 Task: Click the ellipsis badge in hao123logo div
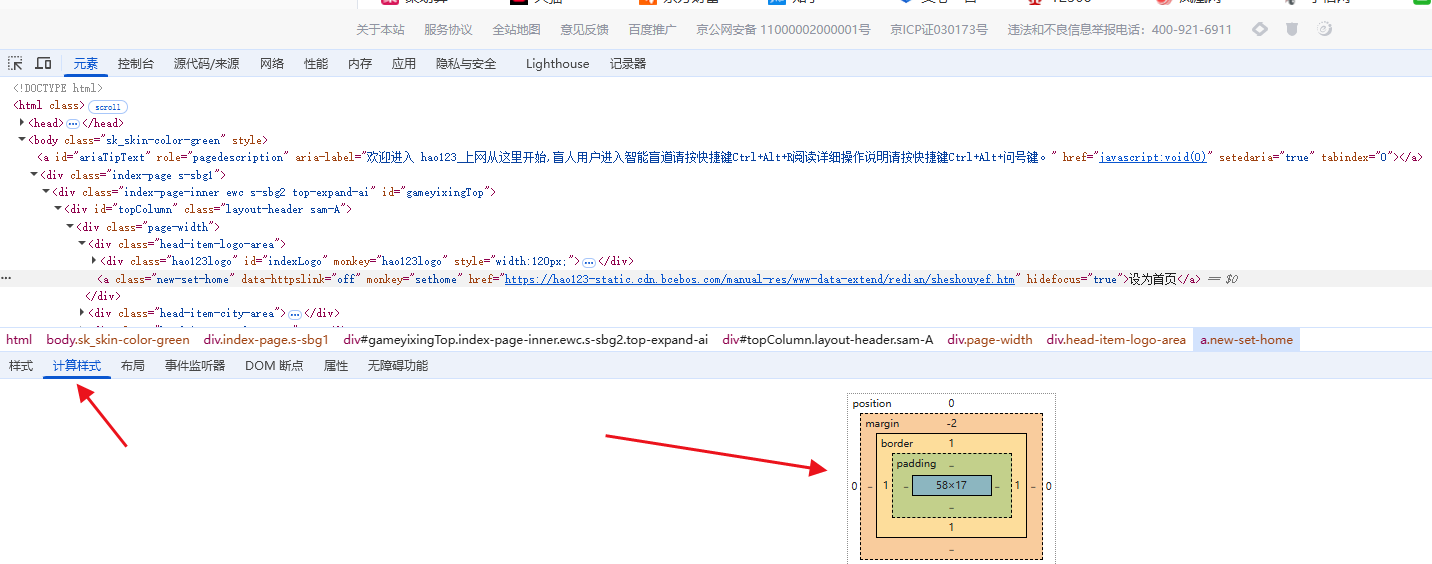tap(589, 261)
